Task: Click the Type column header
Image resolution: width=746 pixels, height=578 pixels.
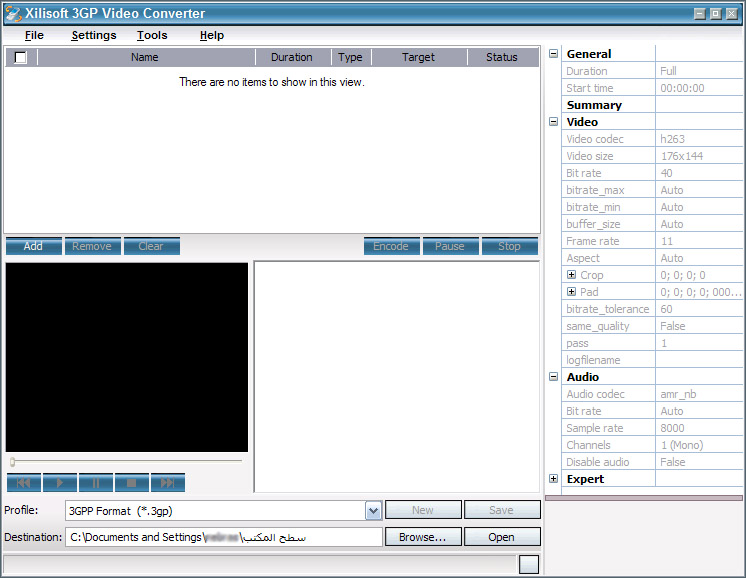Action: (x=351, y=58)
